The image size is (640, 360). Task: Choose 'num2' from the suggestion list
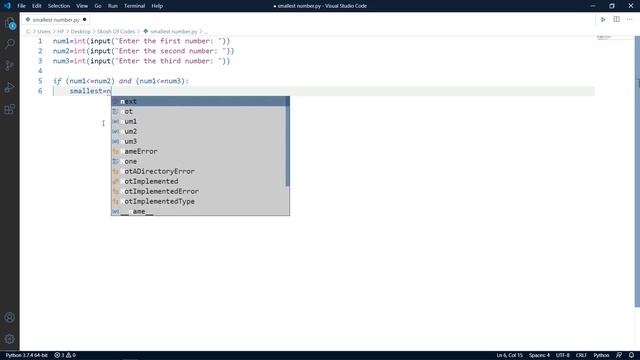point(198,131)
